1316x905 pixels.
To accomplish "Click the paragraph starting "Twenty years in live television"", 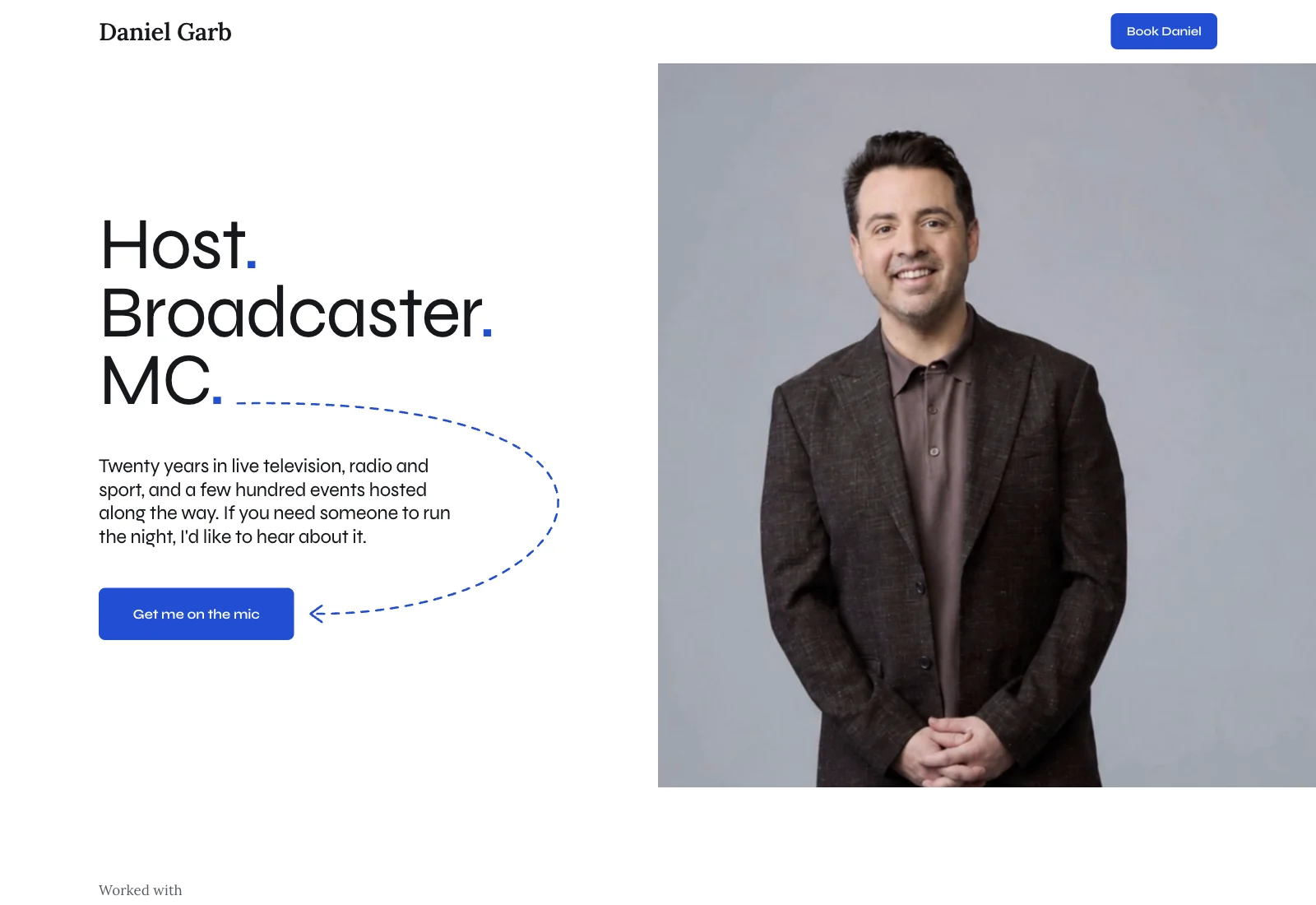I will (x=275, y=501).
